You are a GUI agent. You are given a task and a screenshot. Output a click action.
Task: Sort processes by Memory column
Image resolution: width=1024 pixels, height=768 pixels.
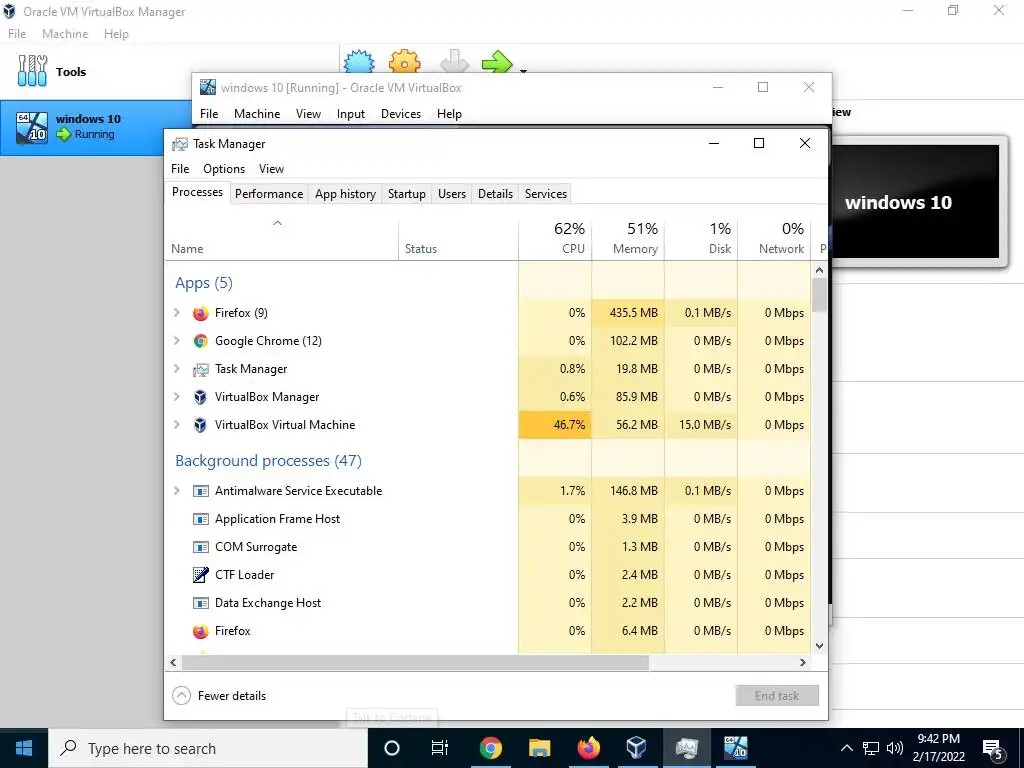628,239
